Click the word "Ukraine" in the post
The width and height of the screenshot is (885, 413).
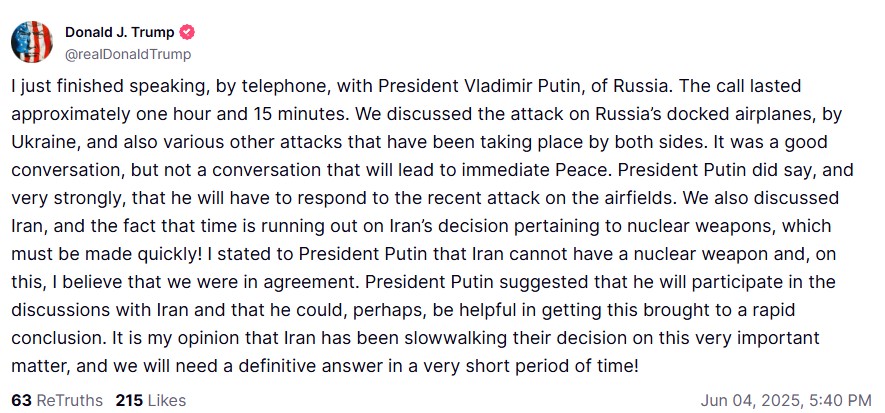44,142
